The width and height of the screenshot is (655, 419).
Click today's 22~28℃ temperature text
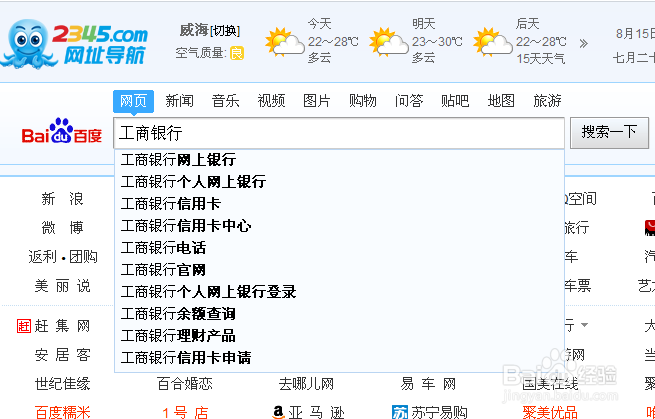point(333,42)
